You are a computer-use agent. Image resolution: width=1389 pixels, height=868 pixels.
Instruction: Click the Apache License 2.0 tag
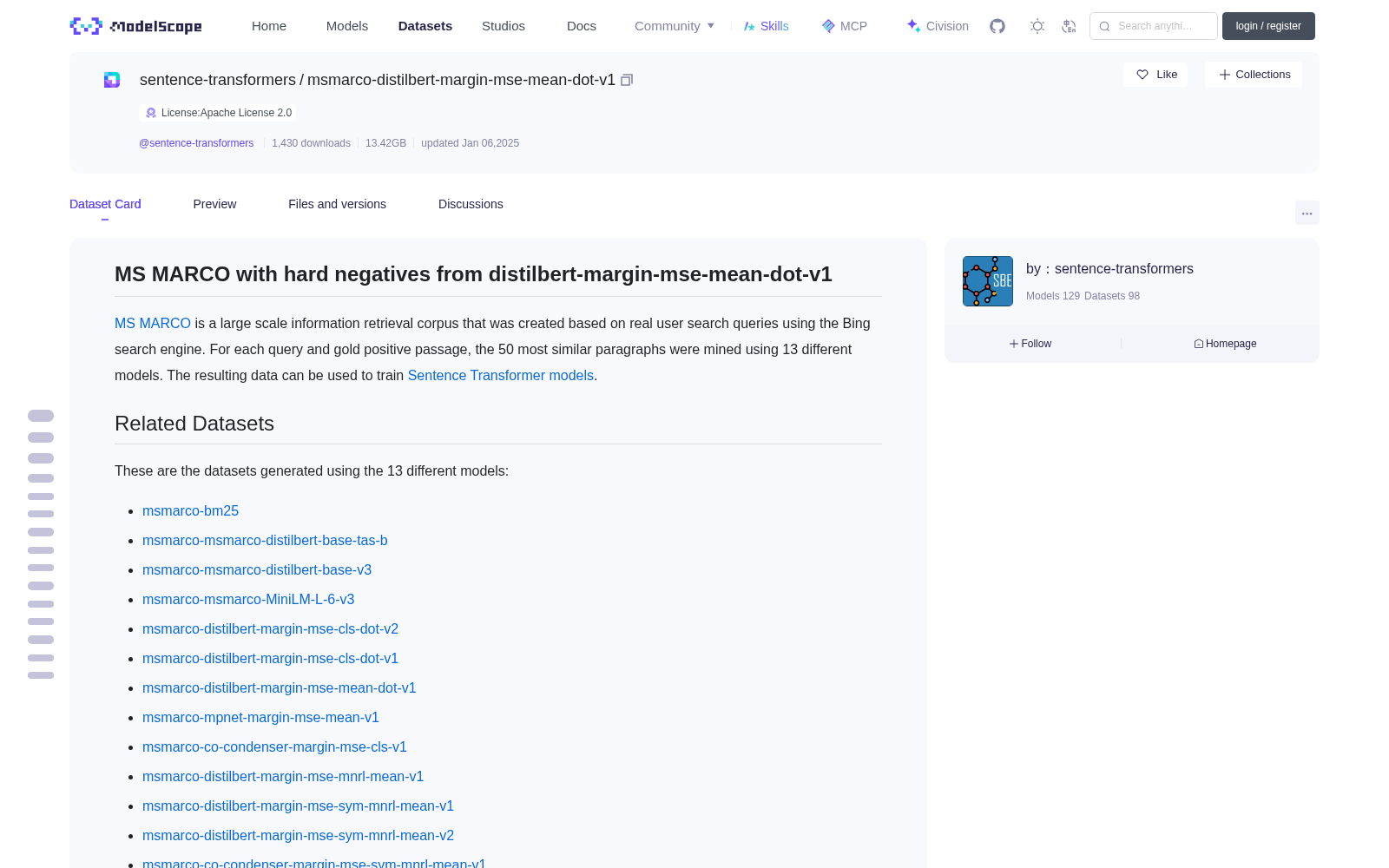(x=218, y=113)
